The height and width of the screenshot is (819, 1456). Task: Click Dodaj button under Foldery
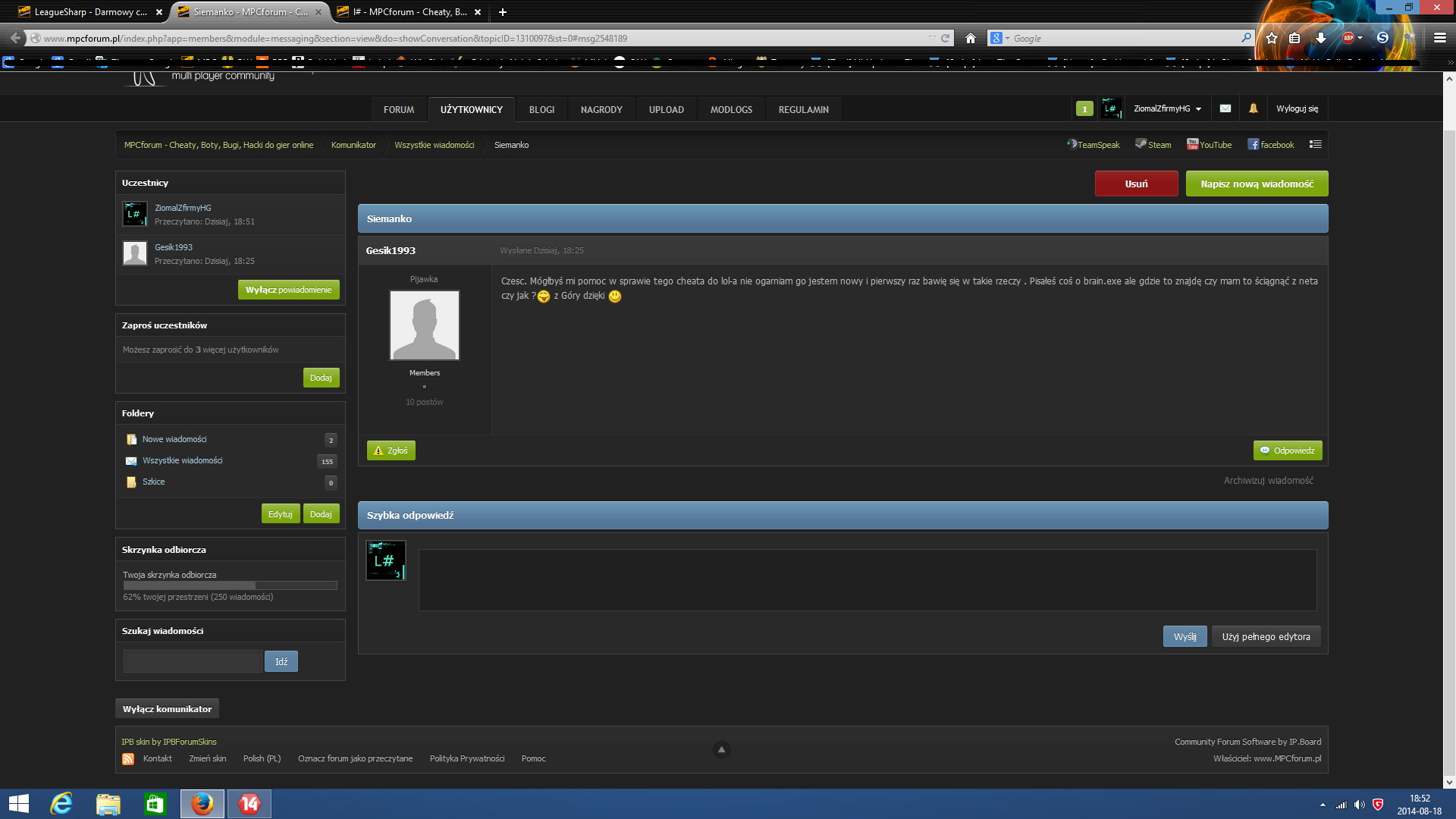[x=321, y=514]
